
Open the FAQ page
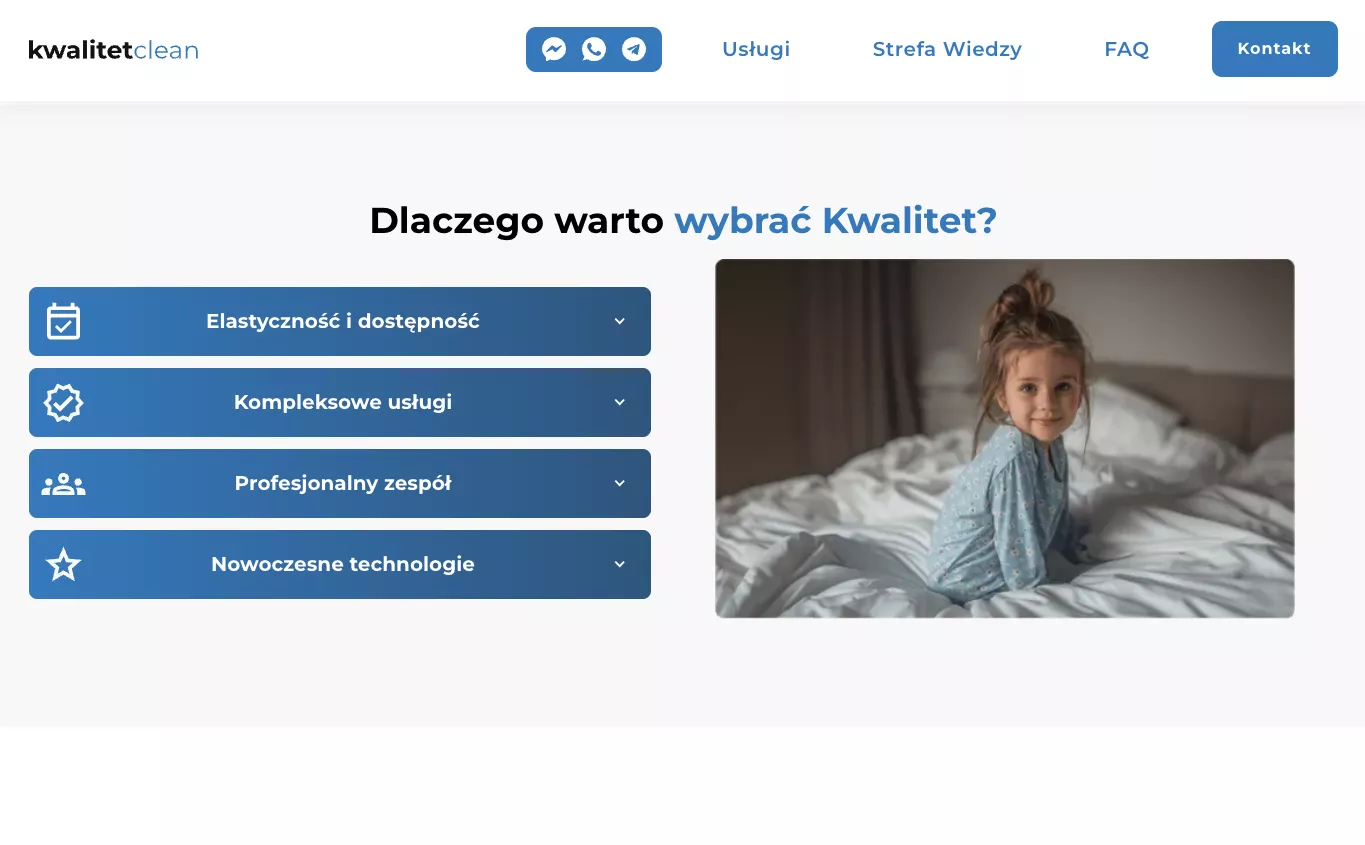1126,49
